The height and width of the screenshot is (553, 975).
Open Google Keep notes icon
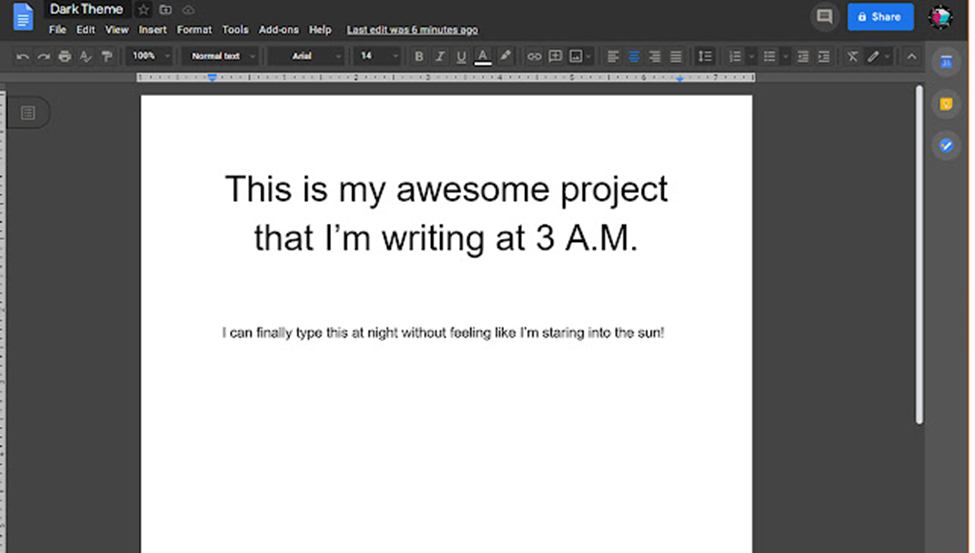click(x=946, y=104)
